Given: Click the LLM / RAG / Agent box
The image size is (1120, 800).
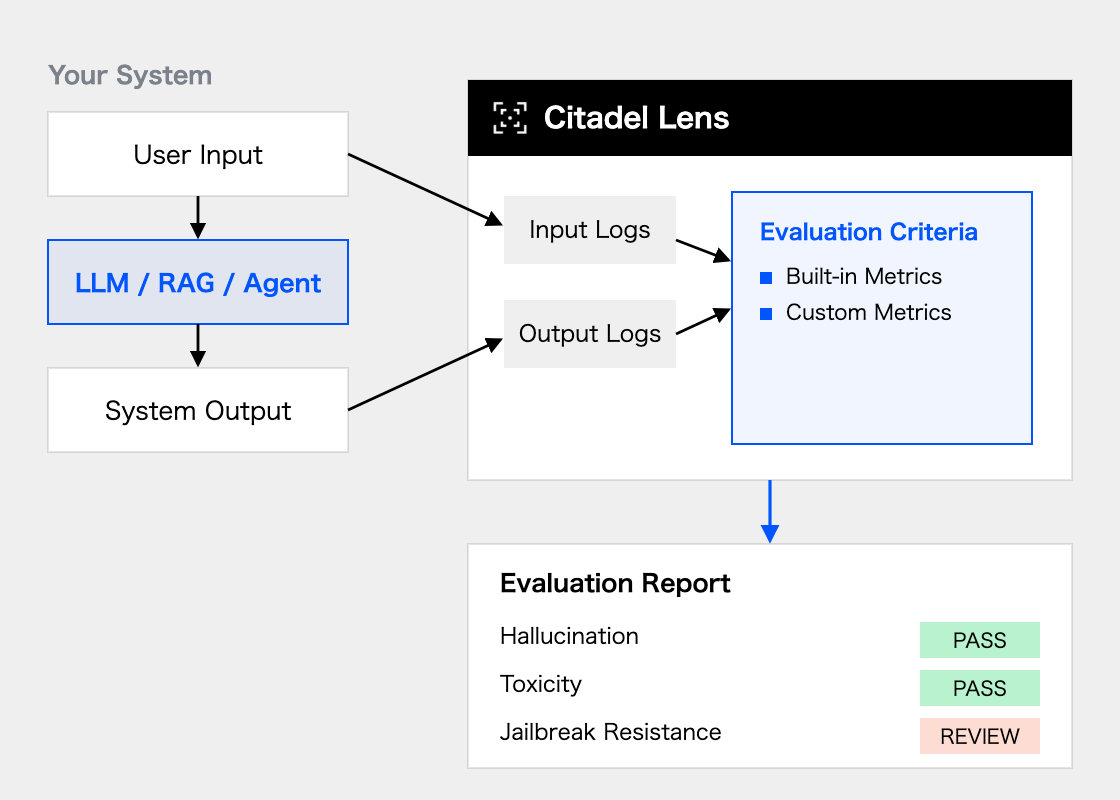Looking at the screenshot, I should [198, 282].
